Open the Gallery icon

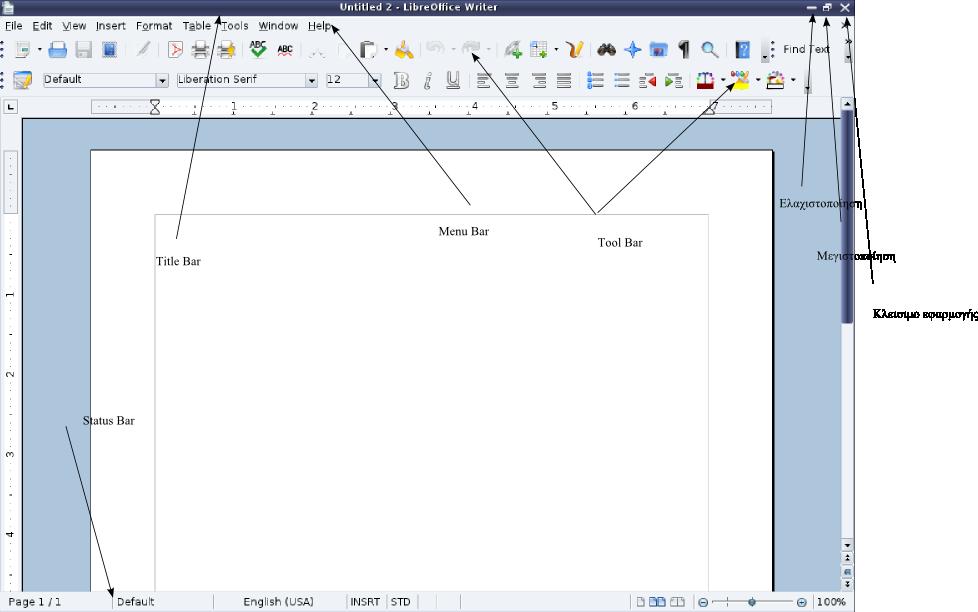point(658,49)
